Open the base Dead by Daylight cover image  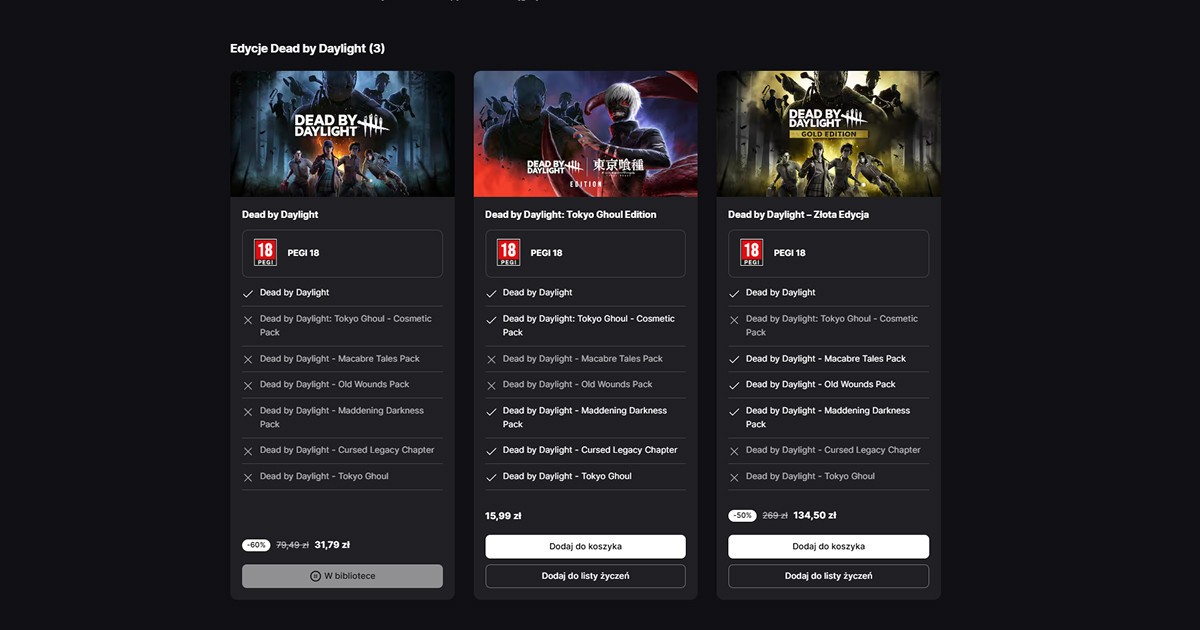(342, 134)
